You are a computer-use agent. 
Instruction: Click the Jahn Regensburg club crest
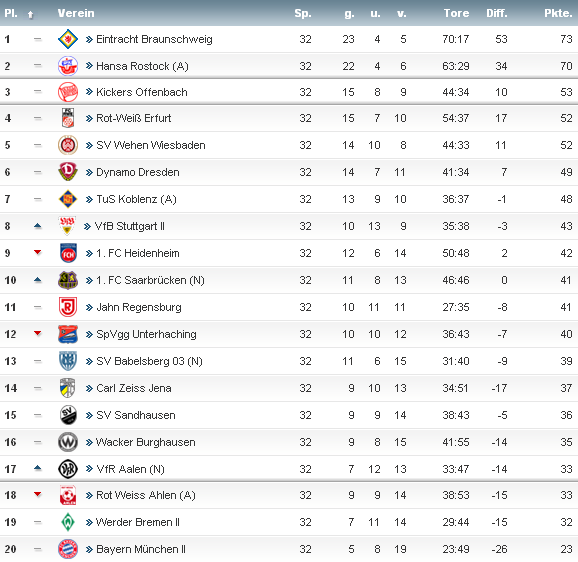coord(68,307)
